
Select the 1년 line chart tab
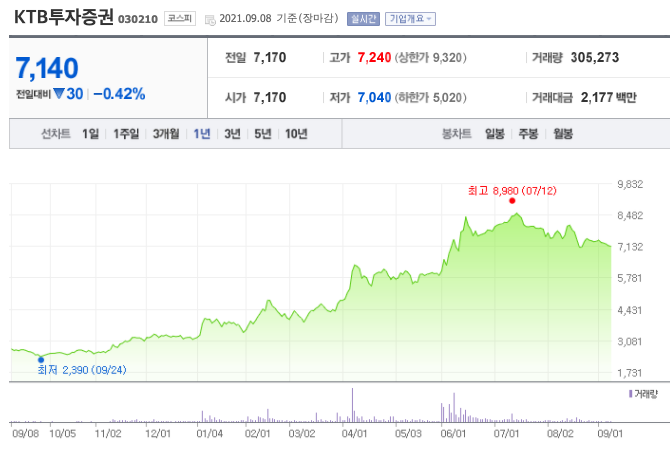point(202,134)
